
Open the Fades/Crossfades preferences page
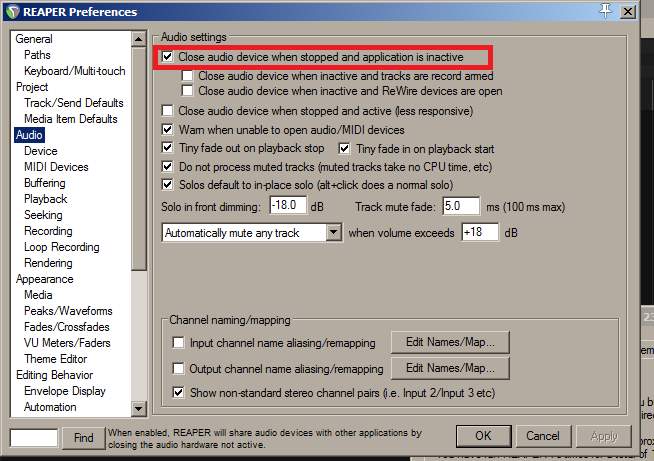tap(67, 327)
